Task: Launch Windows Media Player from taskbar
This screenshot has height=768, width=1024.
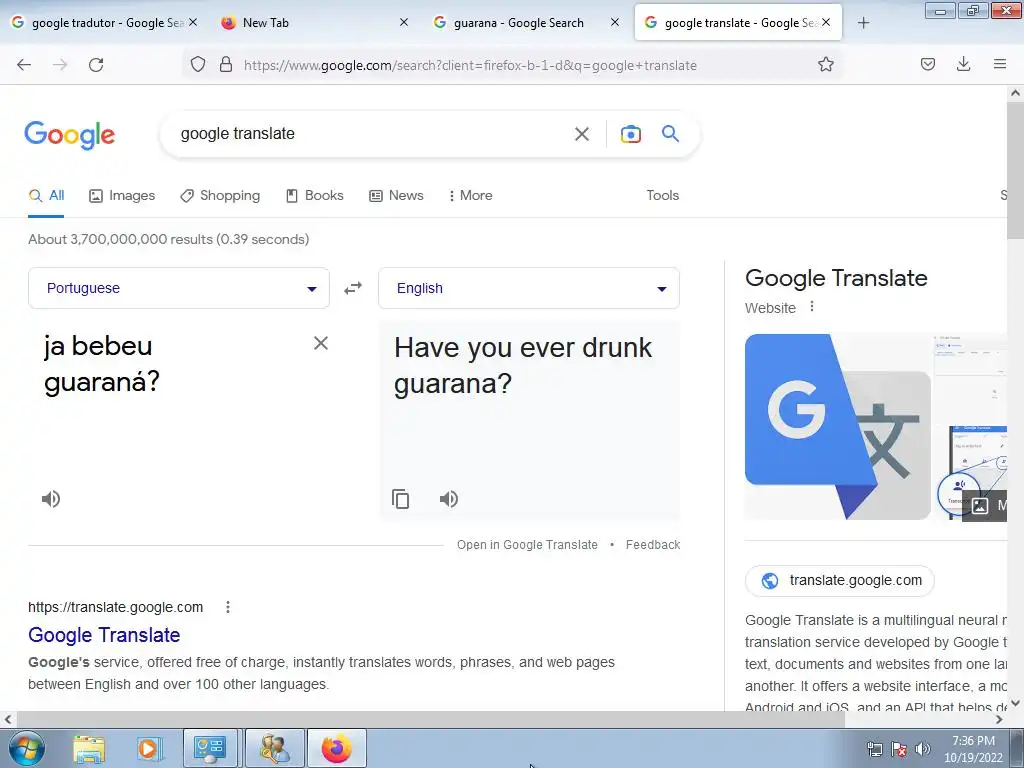Action: pyautogui.click(x=148, y=748)
